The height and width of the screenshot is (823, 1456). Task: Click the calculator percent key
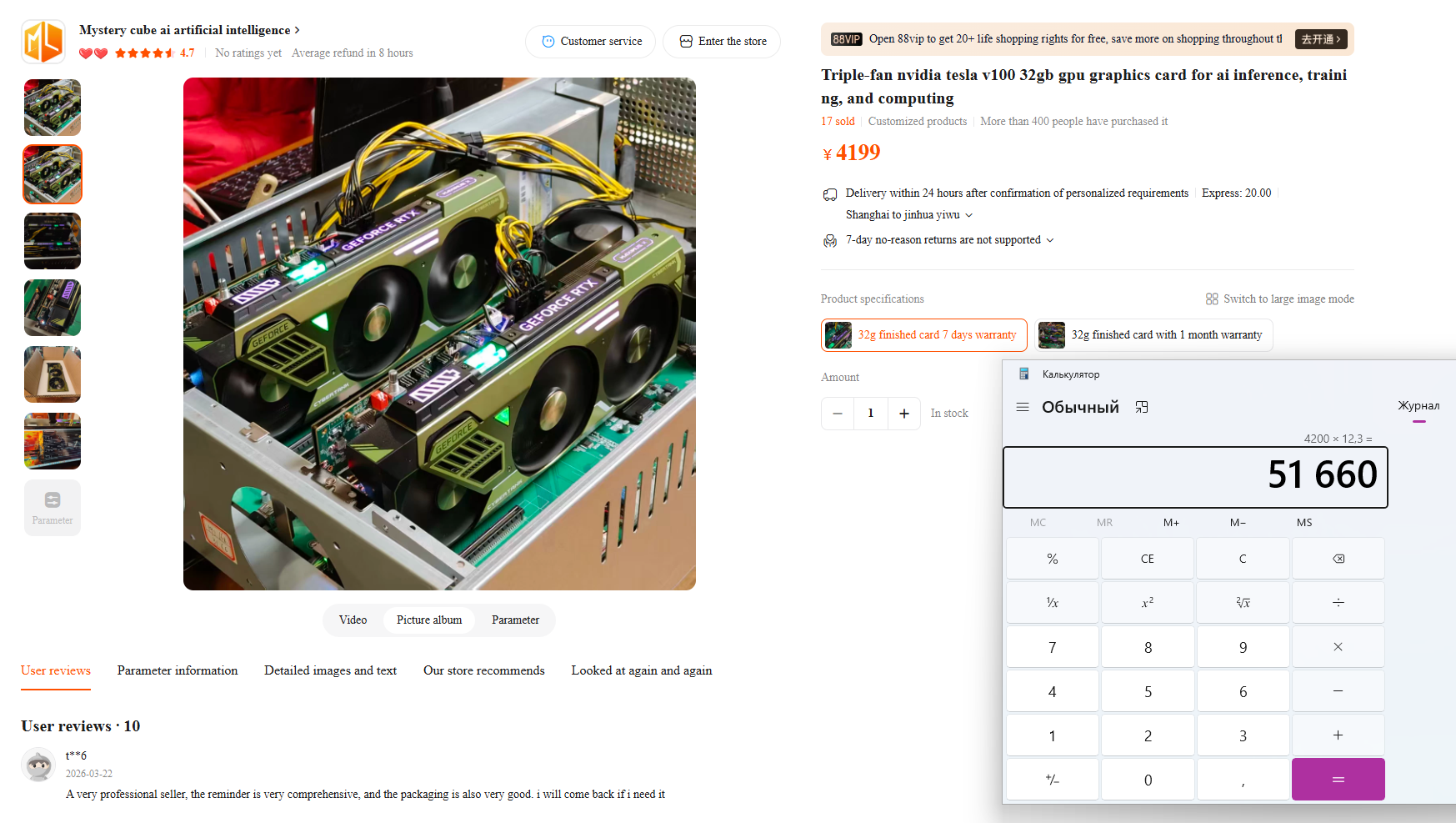[1053, 559]
